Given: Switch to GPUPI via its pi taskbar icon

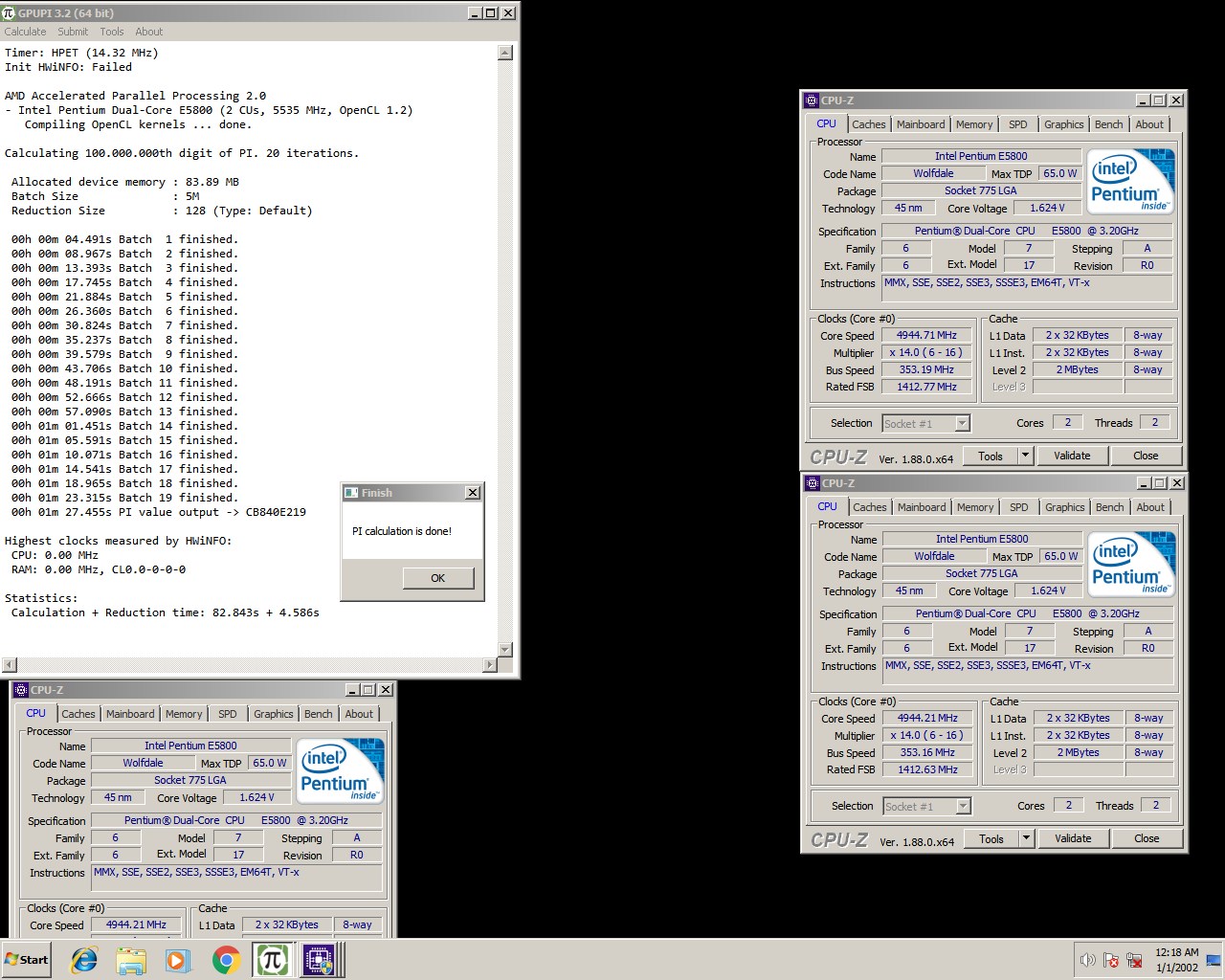Looking at the screenshot, I should point(273,960).
